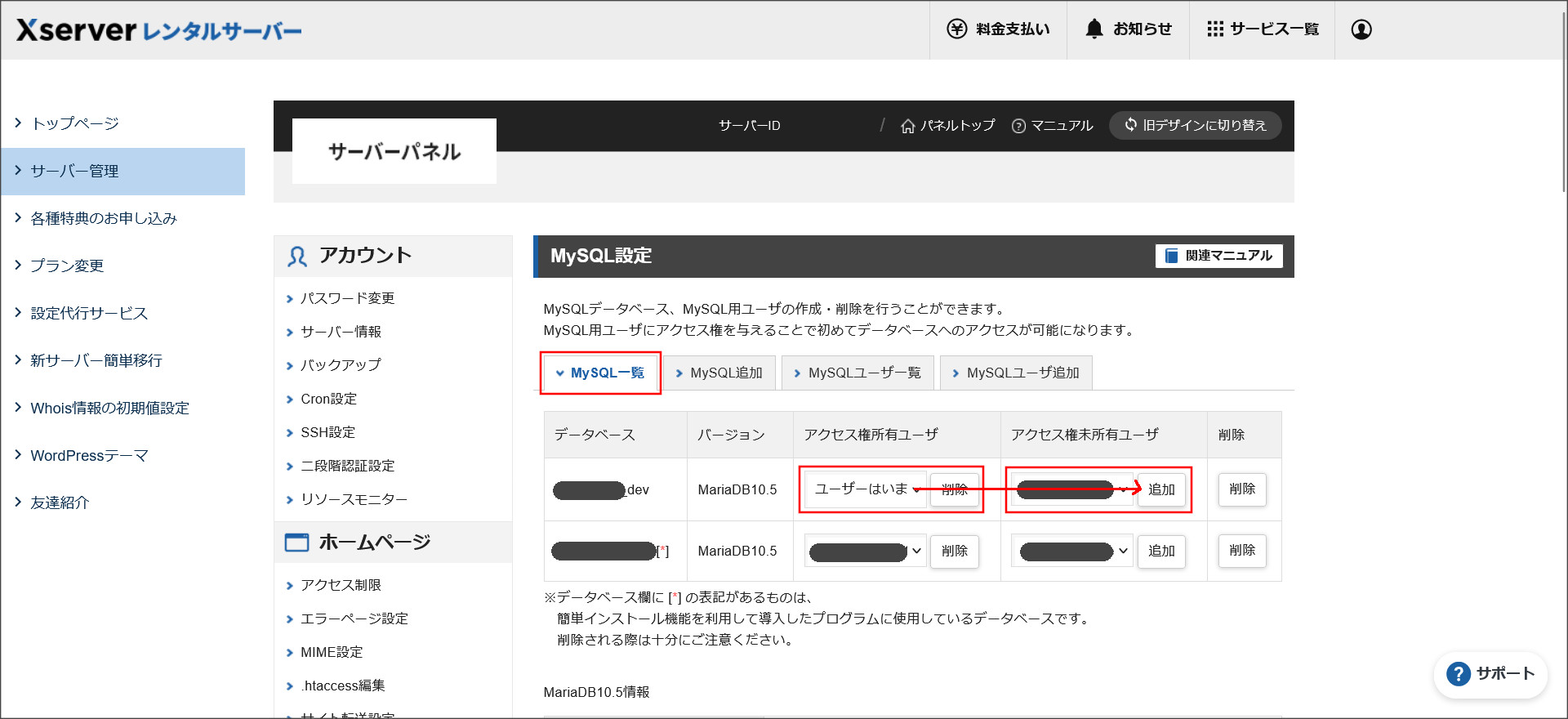
Task: Open お知らせ notifications link
Action: click(x=1128, y=29)
